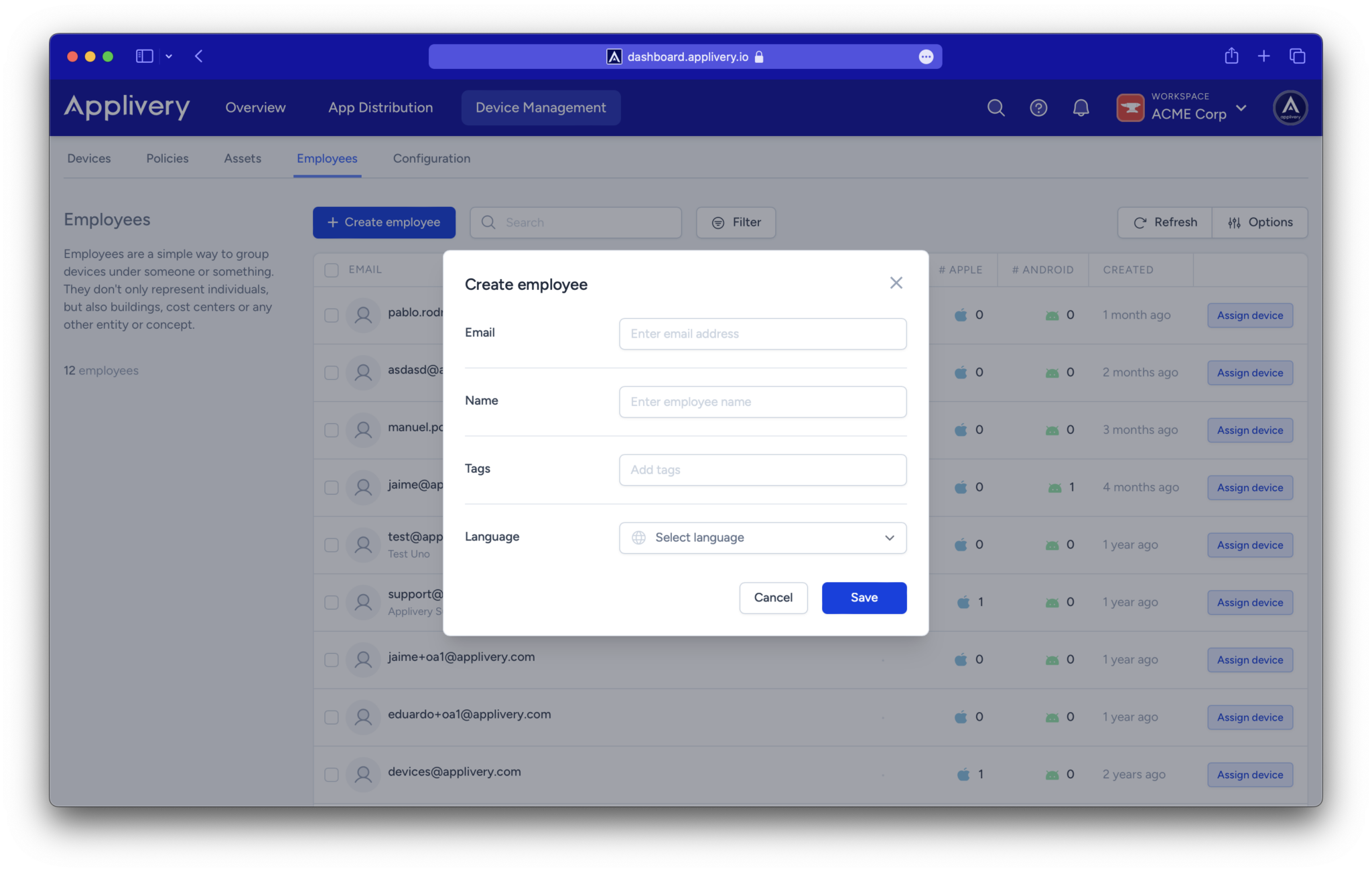The width and height of the screenshot is (1372, 872).
Task: Toggle Safari sidebar icon
Action: point(144,56)
